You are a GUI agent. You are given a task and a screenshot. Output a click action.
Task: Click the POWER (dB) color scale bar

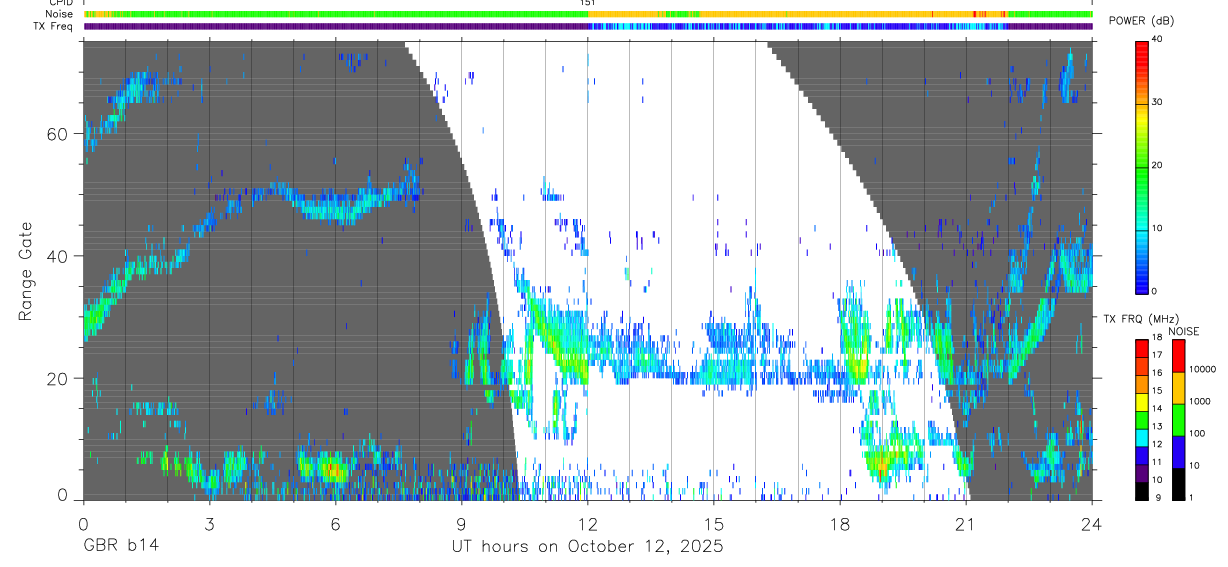coord(1142,166)
